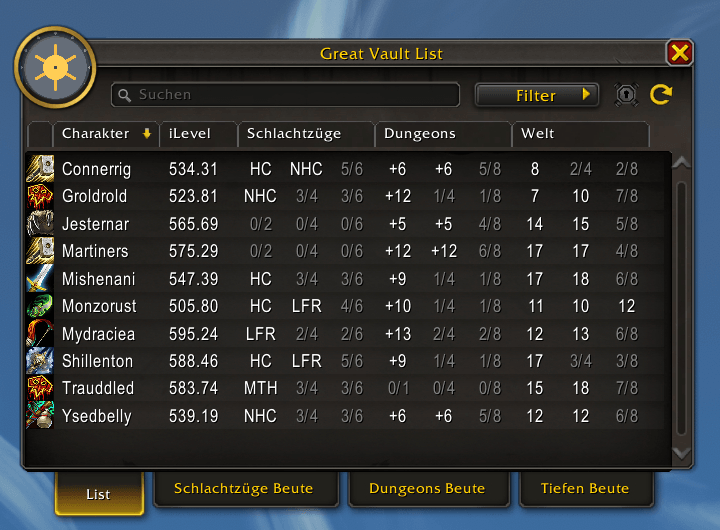Image resolution: width=720 pixels, height=530 pixels.
Task: Select the Mydraciea character name
Action: click(x=99, y=334)
